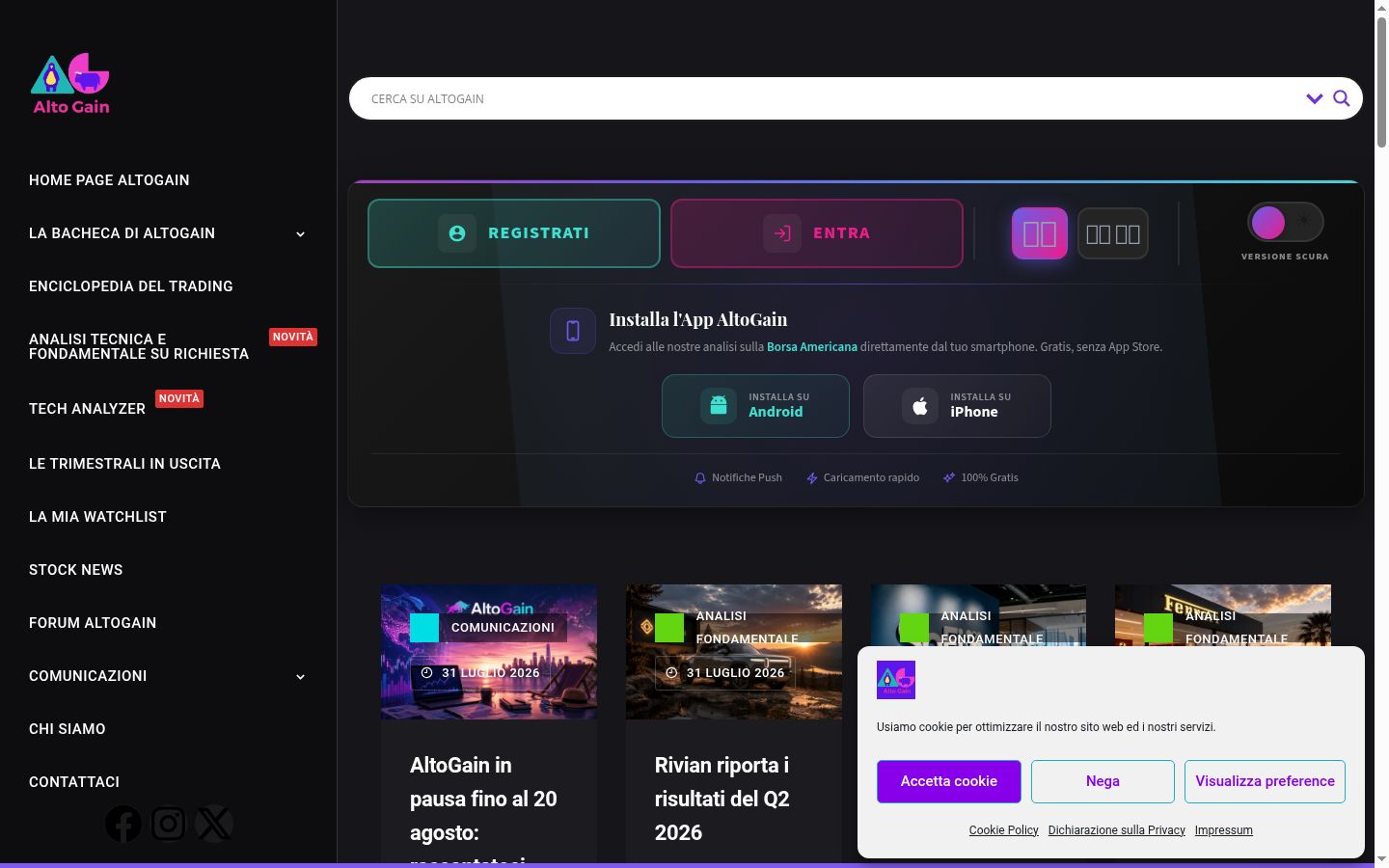Expand La Bacheca di AltoGain submenu arrow
Screen dimensions: 1389x868
(300, 234)
